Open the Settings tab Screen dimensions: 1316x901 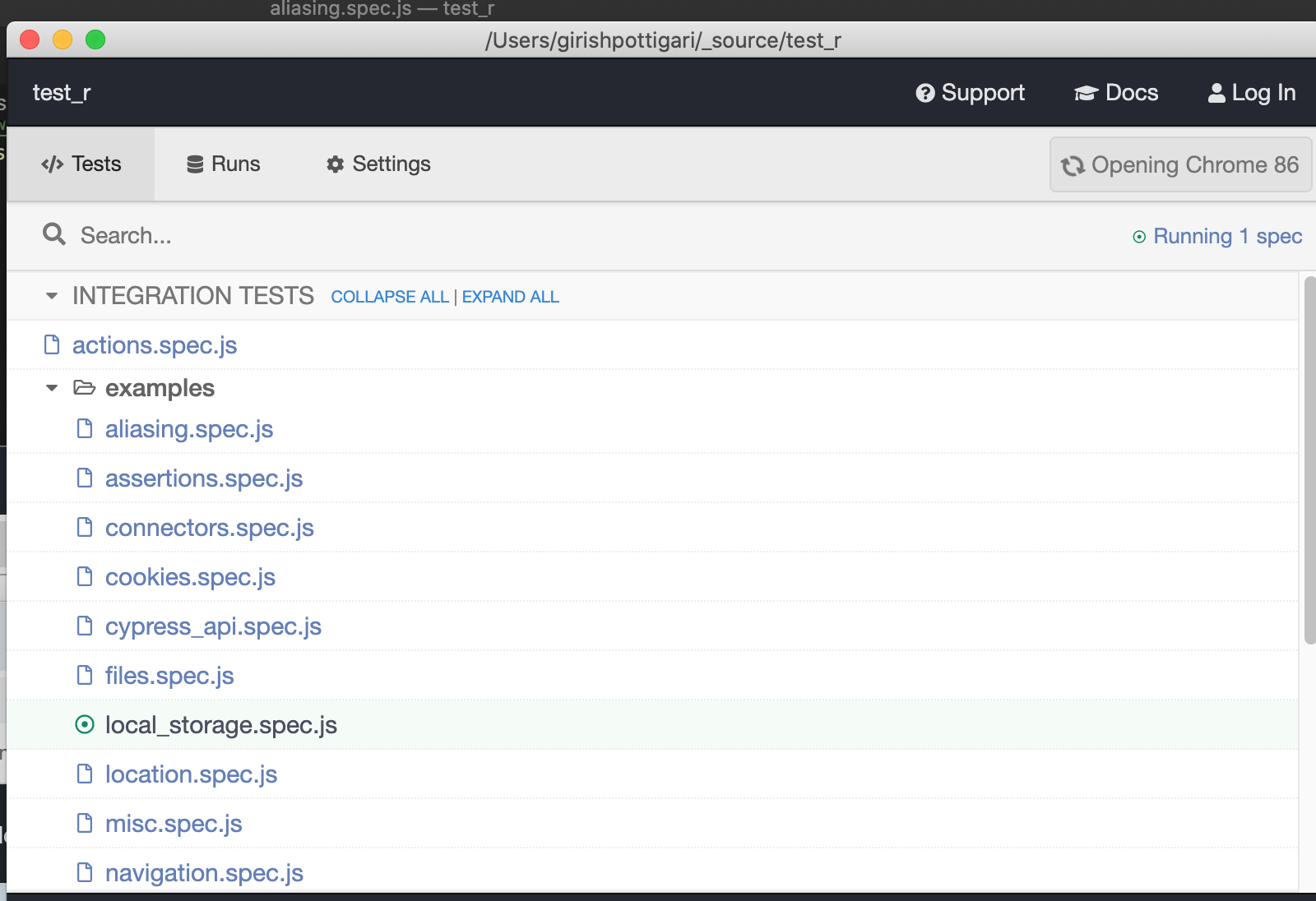(378, 164)
